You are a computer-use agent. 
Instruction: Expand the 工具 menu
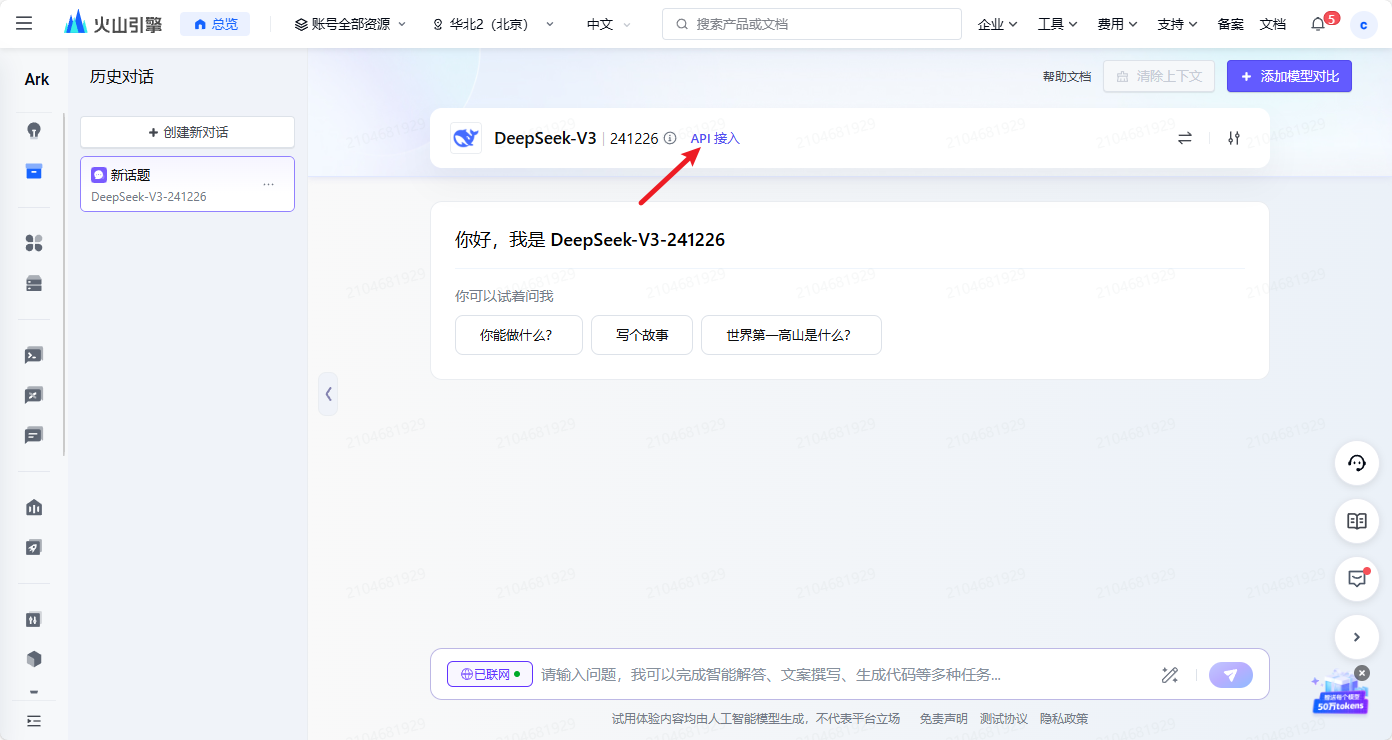pyautogui.click(x=1057, y=24)
